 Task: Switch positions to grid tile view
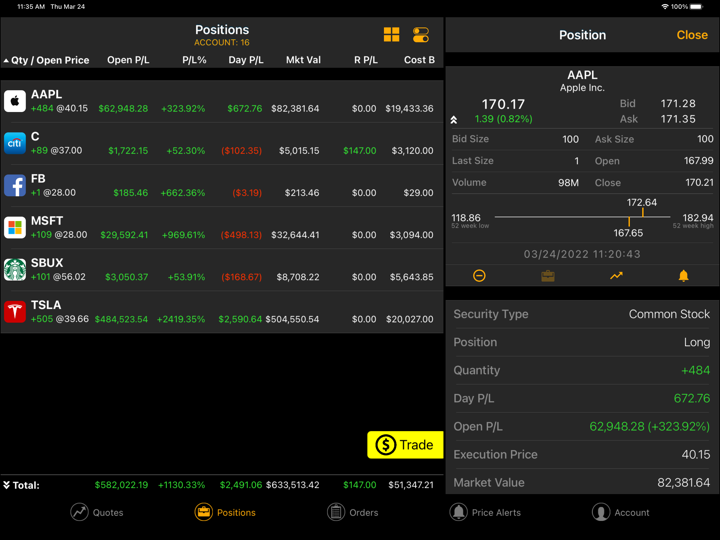click(391, 35)
